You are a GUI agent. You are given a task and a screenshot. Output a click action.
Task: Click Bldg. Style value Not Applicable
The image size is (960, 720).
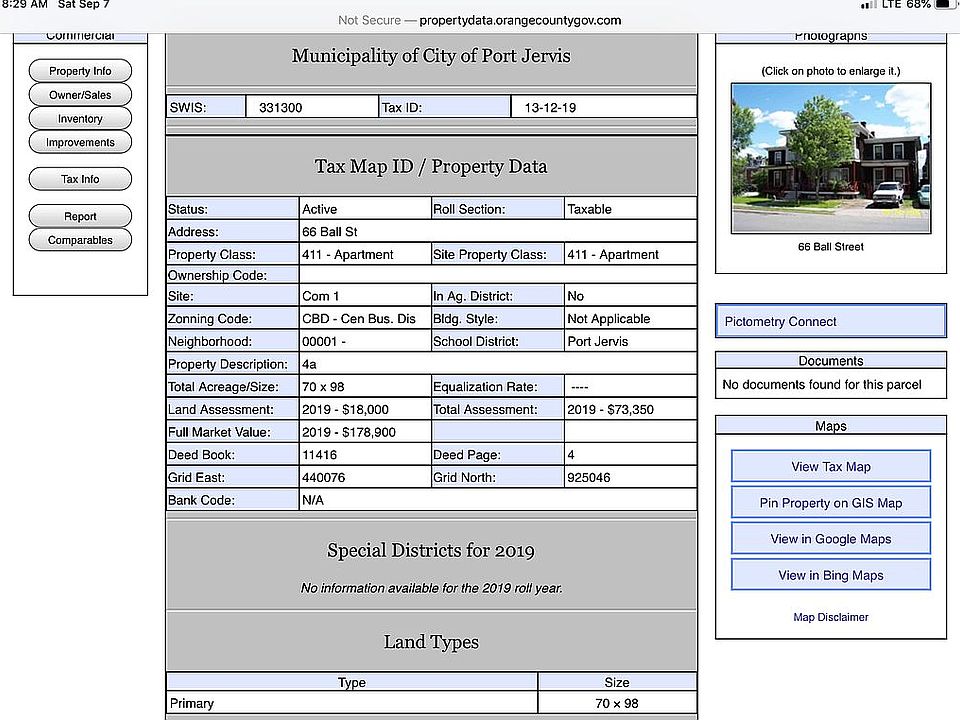(x=609, y=318)
